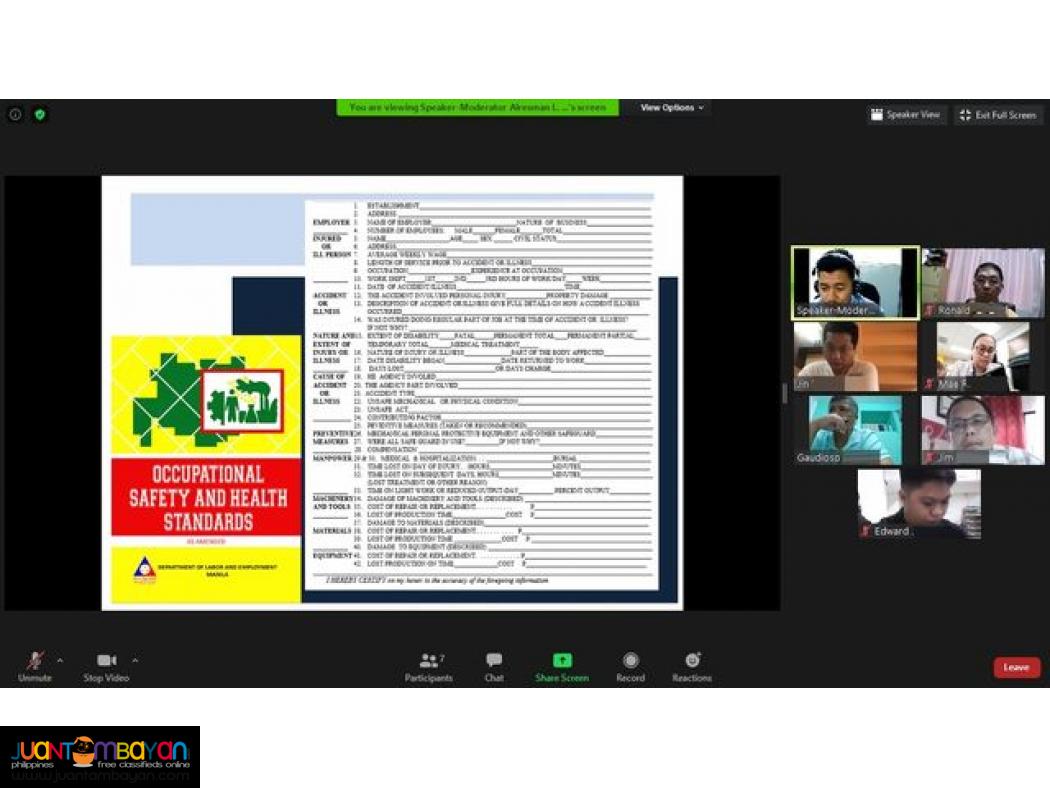Select Edward's video thumbnail
This screenshot has width=1050, height=788.
coord(918,505)
